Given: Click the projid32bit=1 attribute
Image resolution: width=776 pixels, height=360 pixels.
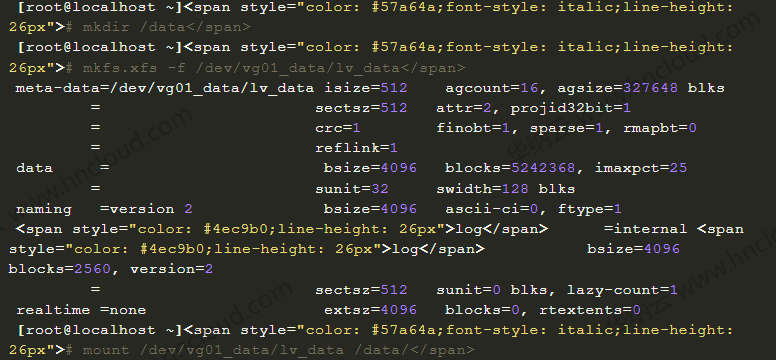Looking at the screenshot, I should pos(571,108).
